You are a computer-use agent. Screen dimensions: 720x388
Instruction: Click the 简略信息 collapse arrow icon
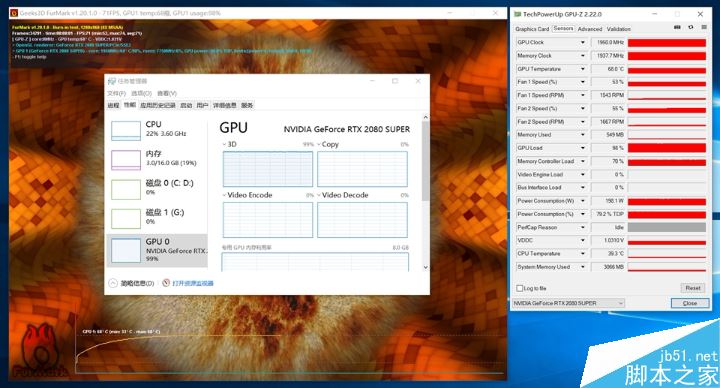coord(112,283)
